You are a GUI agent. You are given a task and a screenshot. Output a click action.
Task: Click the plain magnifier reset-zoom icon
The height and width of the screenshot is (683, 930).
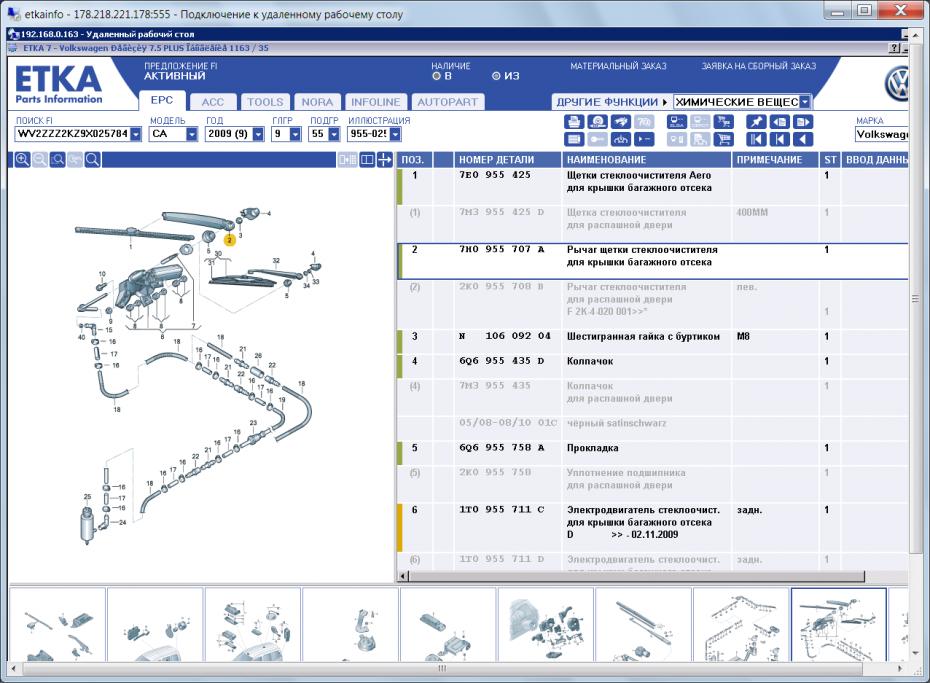(93, 159)
